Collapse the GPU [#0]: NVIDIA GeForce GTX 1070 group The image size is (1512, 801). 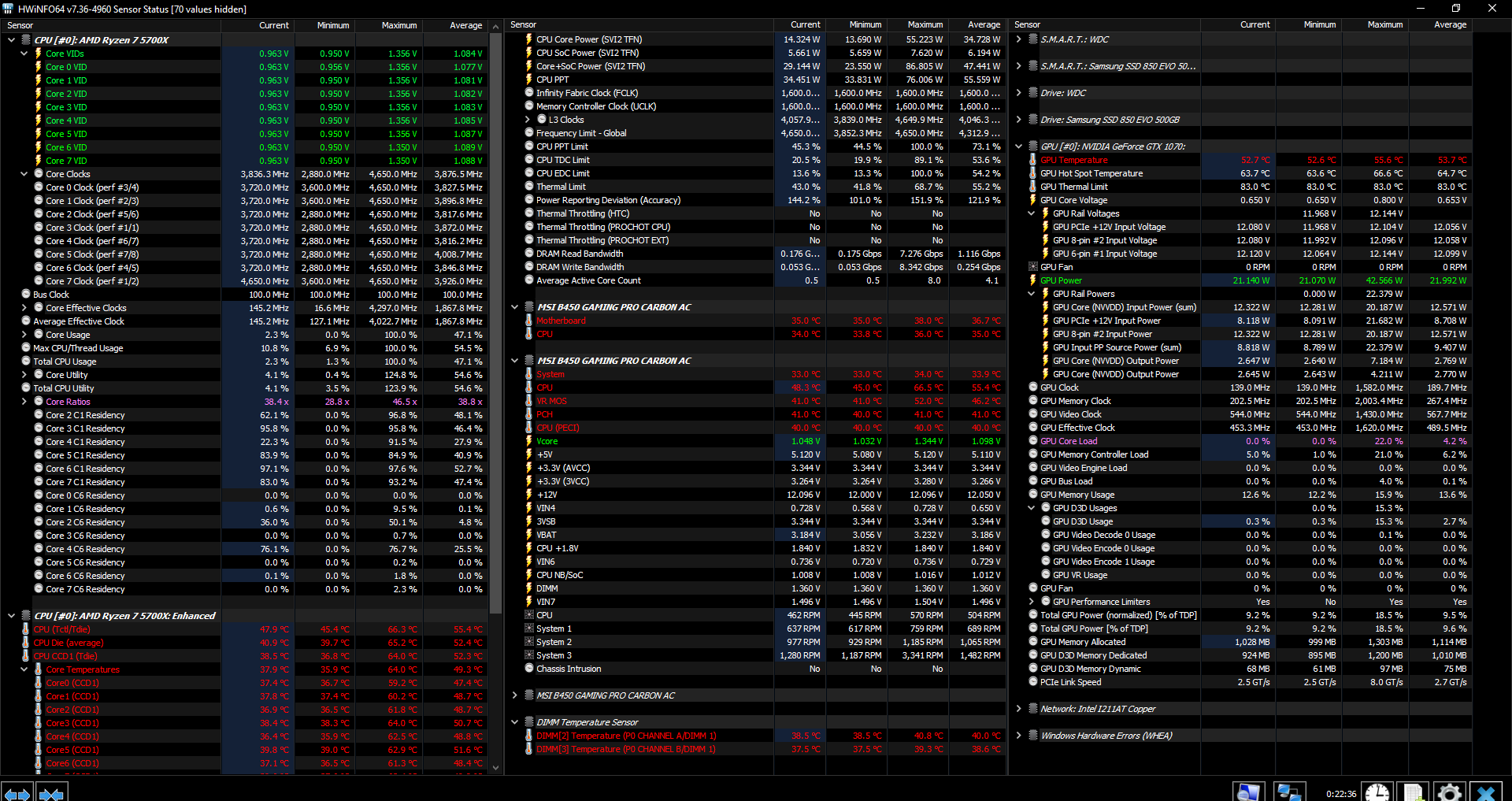click(1019, 146)
